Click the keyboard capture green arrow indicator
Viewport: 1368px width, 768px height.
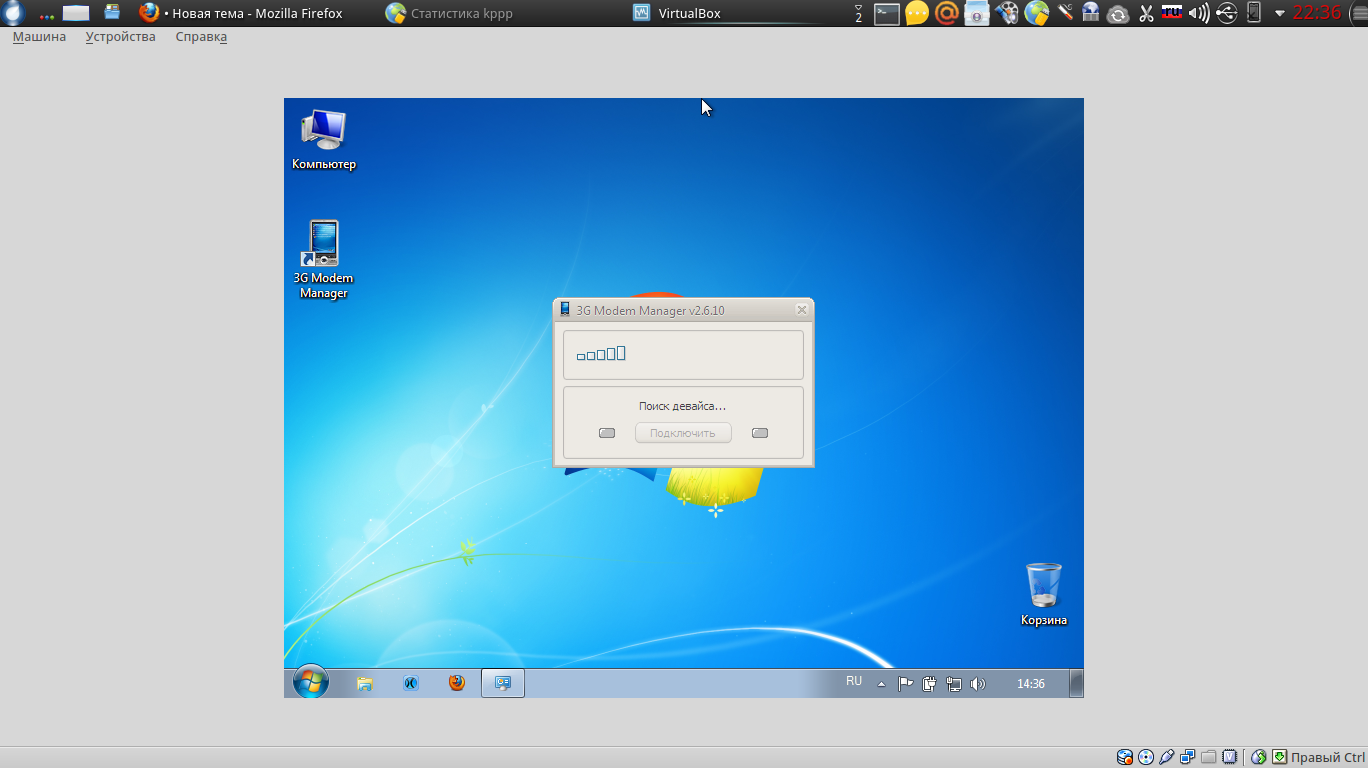click(1280, 757)
